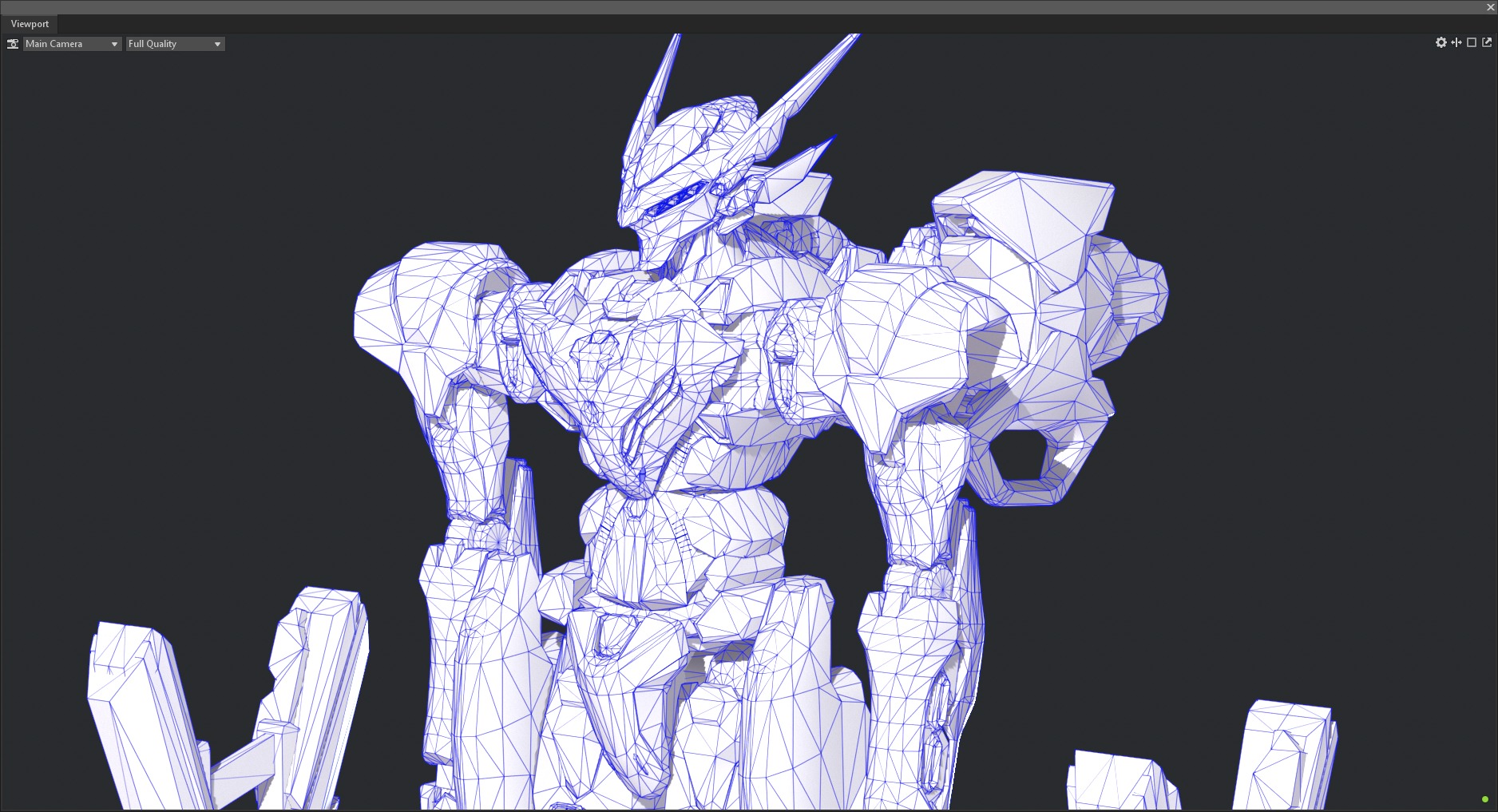Click the split viewport icon

(x=1456, y=42)
